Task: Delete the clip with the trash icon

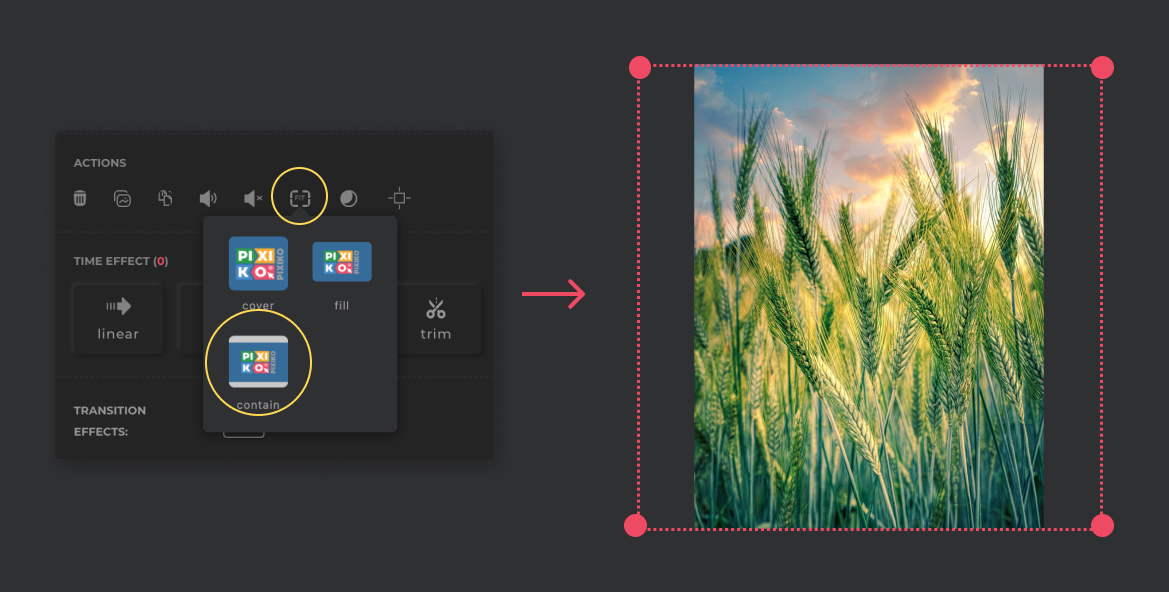Action: (80, 198)
